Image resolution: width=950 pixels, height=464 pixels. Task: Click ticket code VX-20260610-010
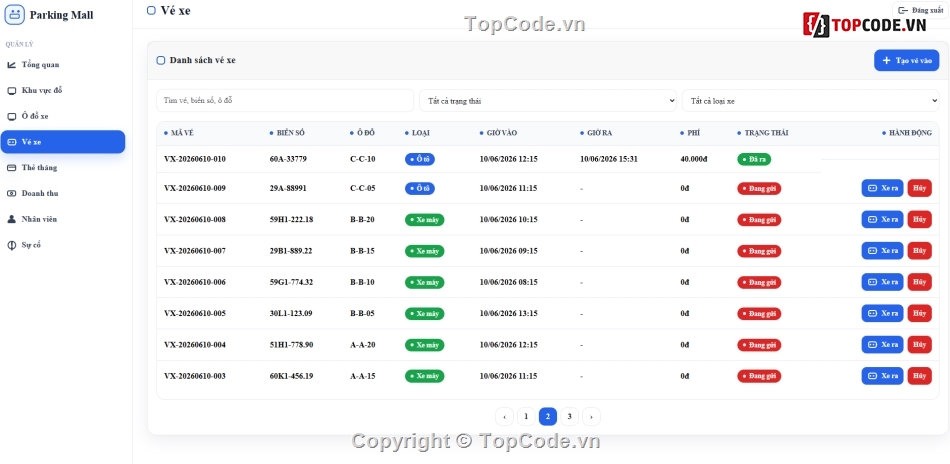point(194,159)
